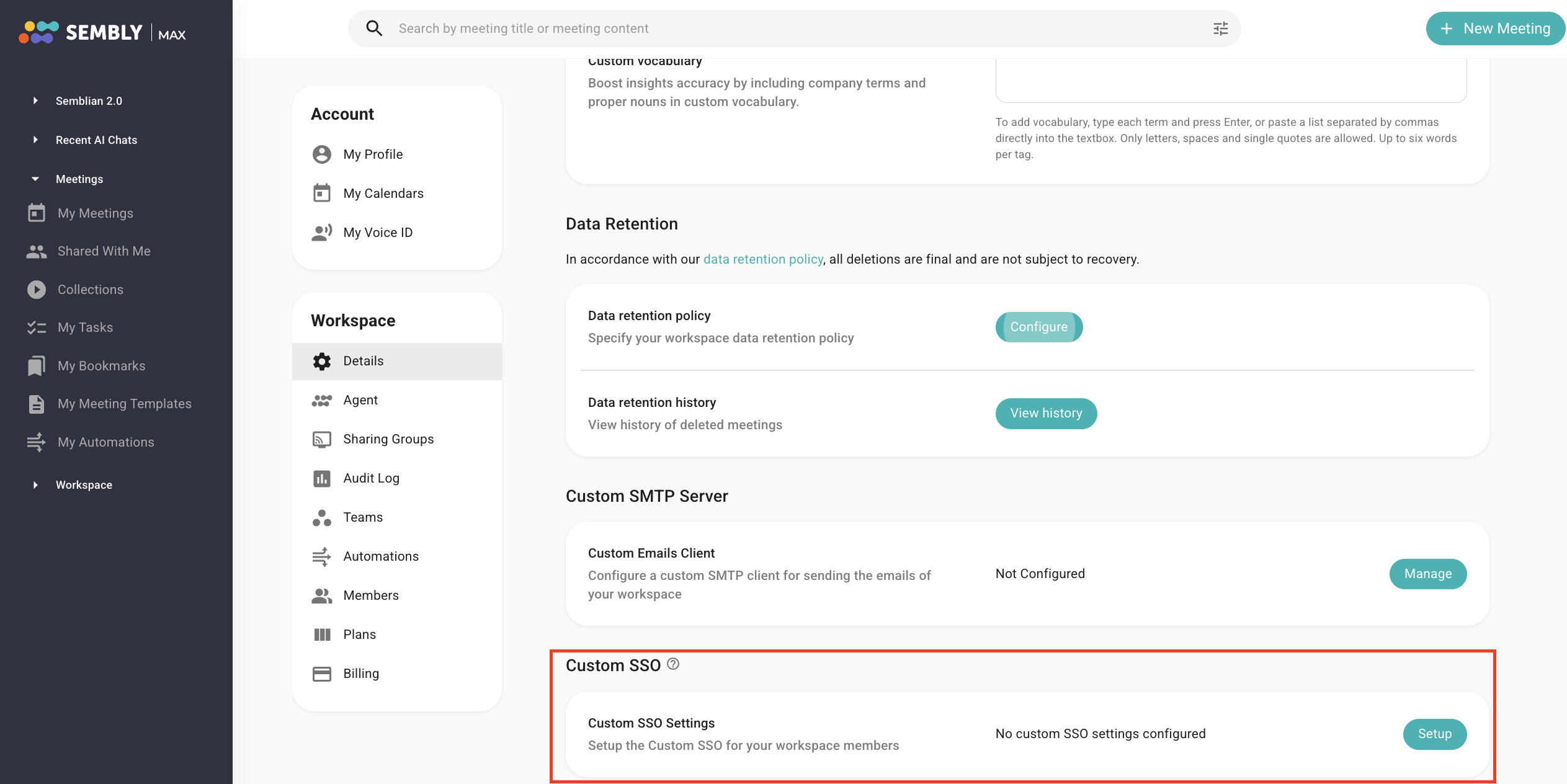
Task: Expand the Semblian 2.0 section arrow
Action: click(35, 100)
